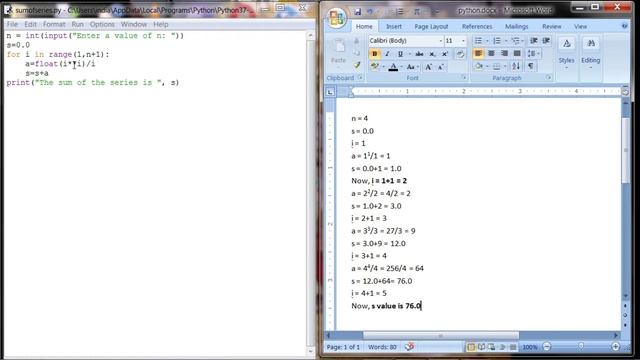This screenshot has width=640, height=360.
Task: Expand the Paragraph dialog launcher
Action: click(x=549, y=78)
